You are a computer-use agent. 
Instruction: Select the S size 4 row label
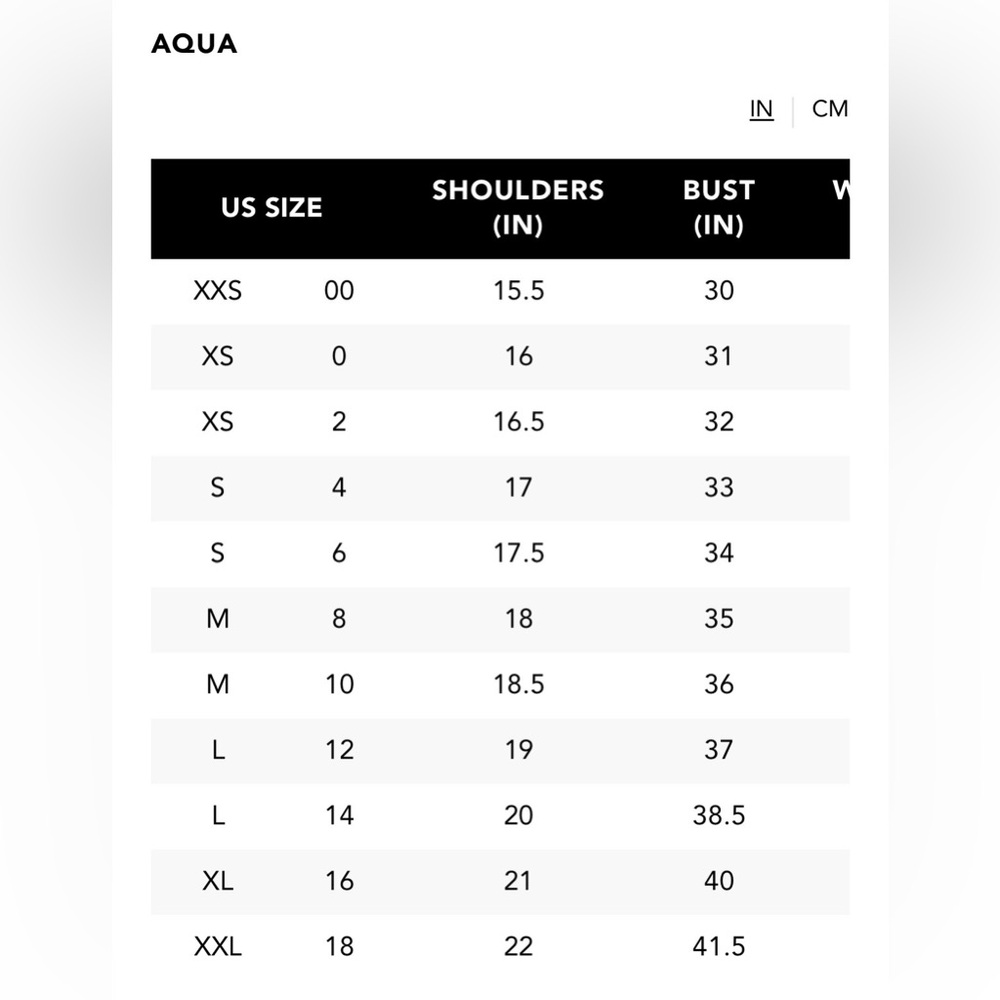click(217, 488)
